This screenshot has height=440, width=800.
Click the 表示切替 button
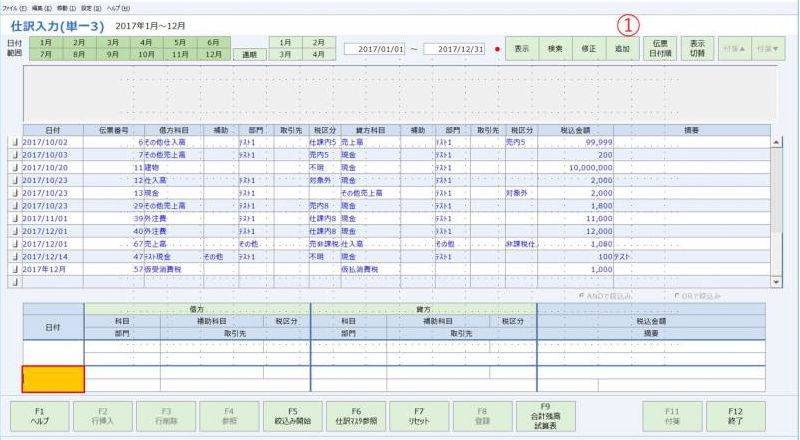(697, 49)
